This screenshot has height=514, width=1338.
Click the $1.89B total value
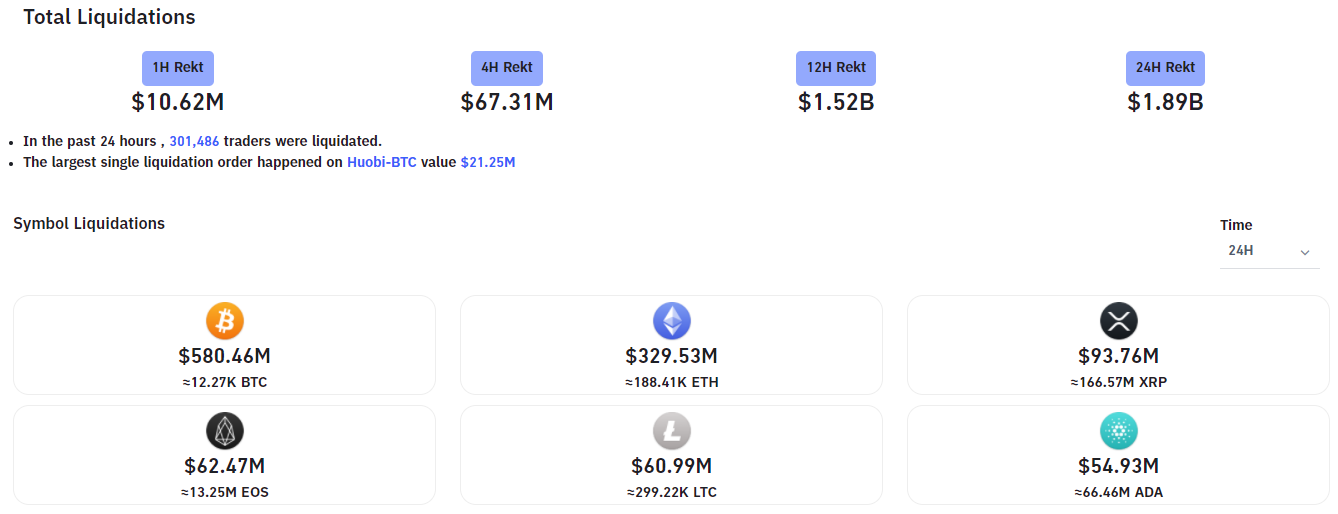(1165, 102)
